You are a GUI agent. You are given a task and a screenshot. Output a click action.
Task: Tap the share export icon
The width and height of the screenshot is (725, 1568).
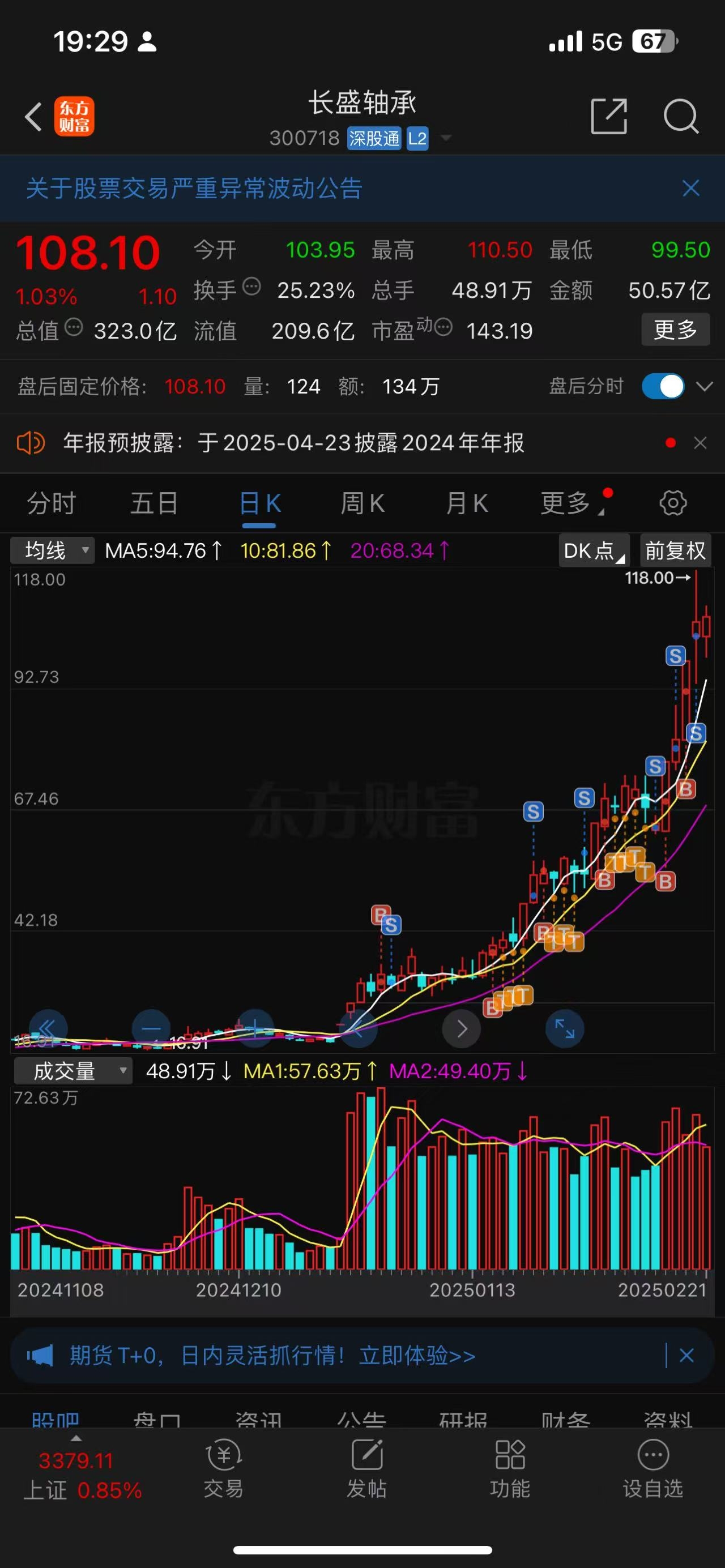[609, 116]
